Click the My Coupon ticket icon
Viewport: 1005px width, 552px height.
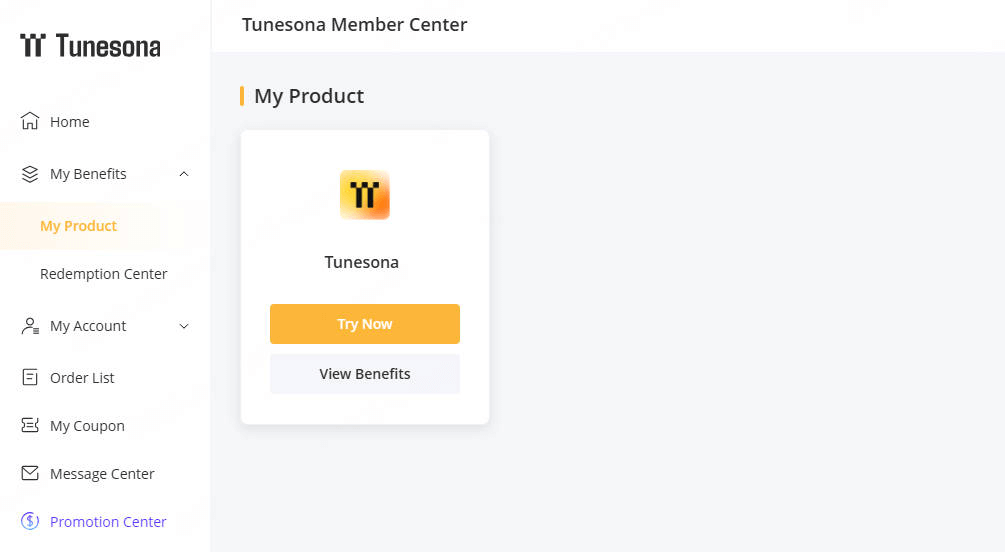(30, 426)
